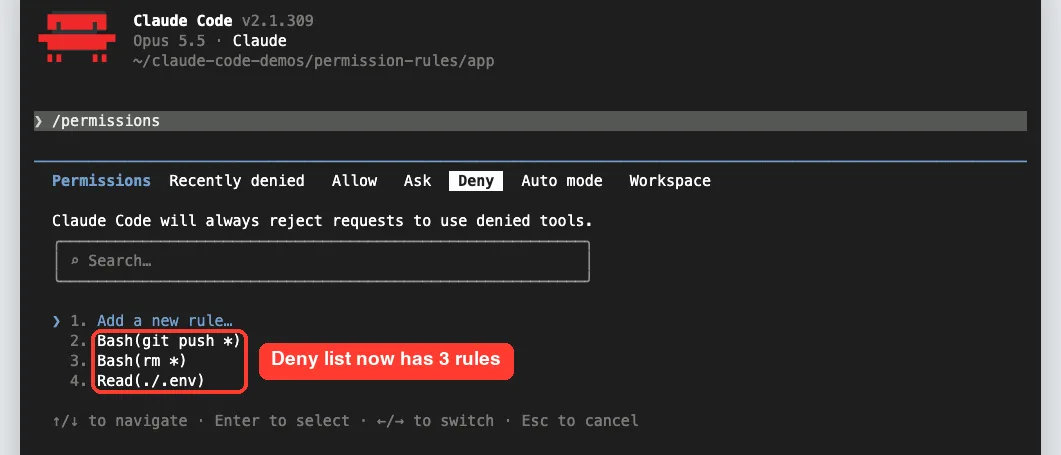
Task: Click the Esc to cancel hint
Action: point(580,420)
